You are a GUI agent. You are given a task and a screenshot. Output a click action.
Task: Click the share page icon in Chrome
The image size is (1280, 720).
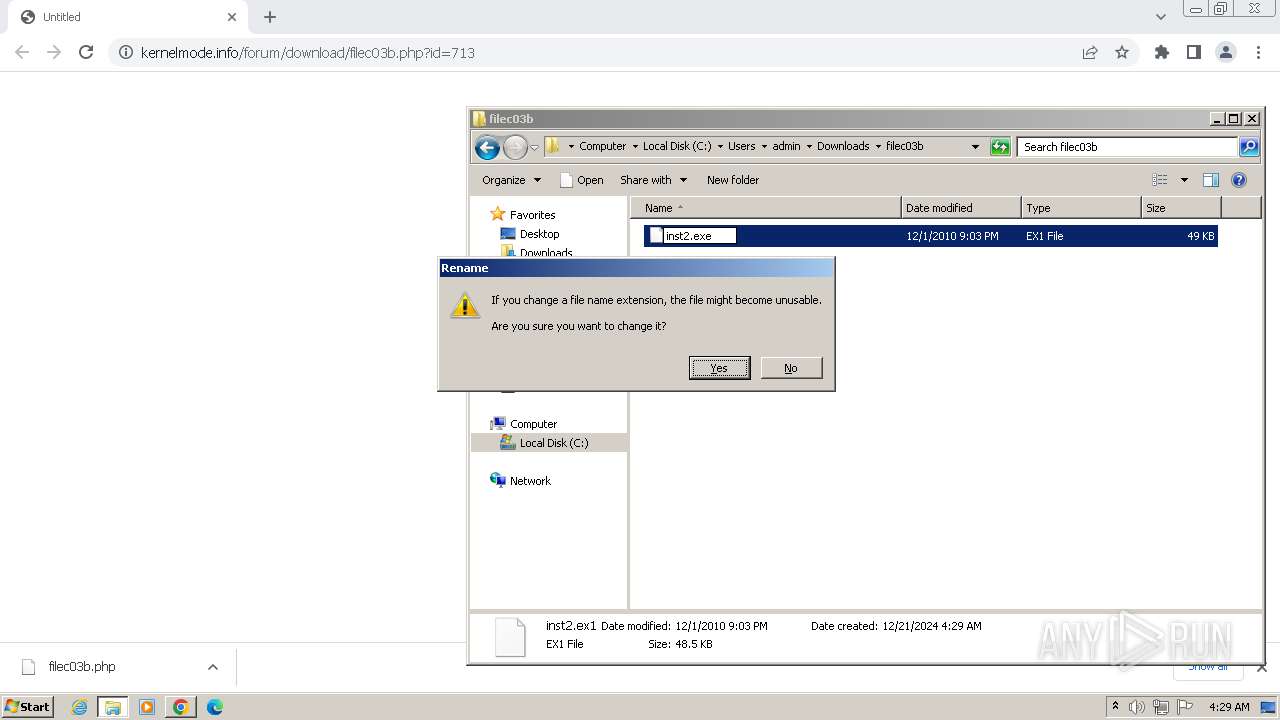[1090, 52]
